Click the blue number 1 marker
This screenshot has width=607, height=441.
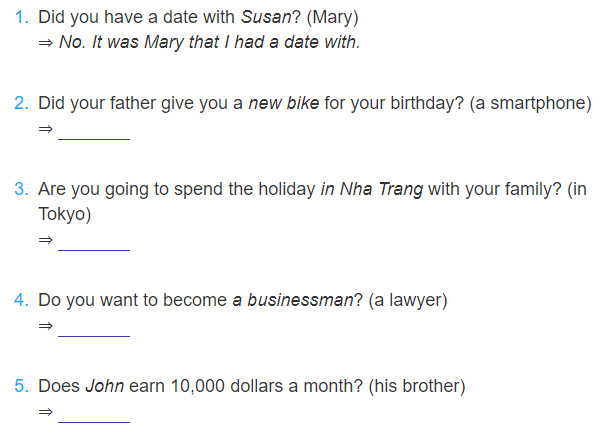(21, 17)
